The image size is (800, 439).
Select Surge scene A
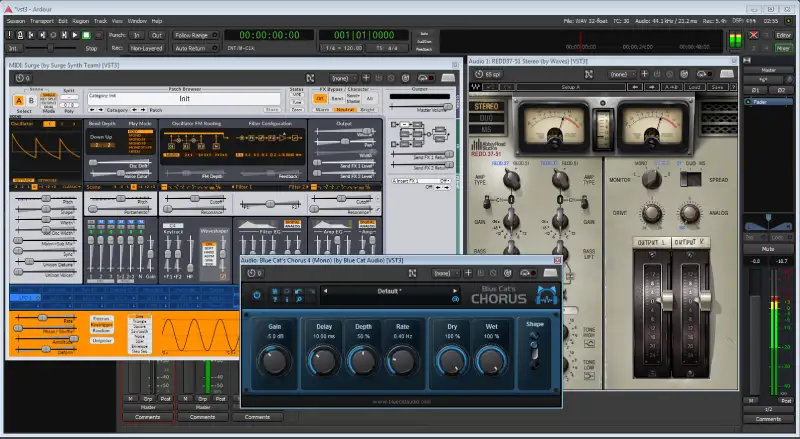[x=19, y=100]
